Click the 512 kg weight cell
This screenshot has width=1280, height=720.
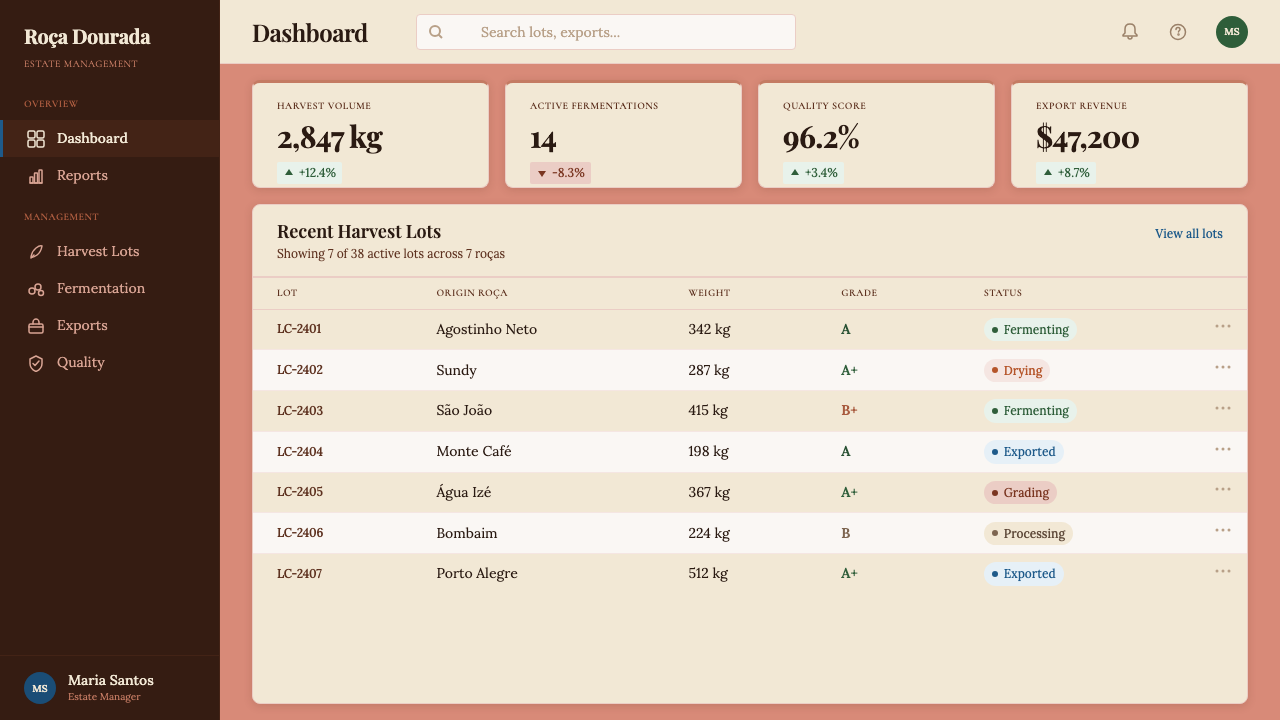click(x=708, y=574)
